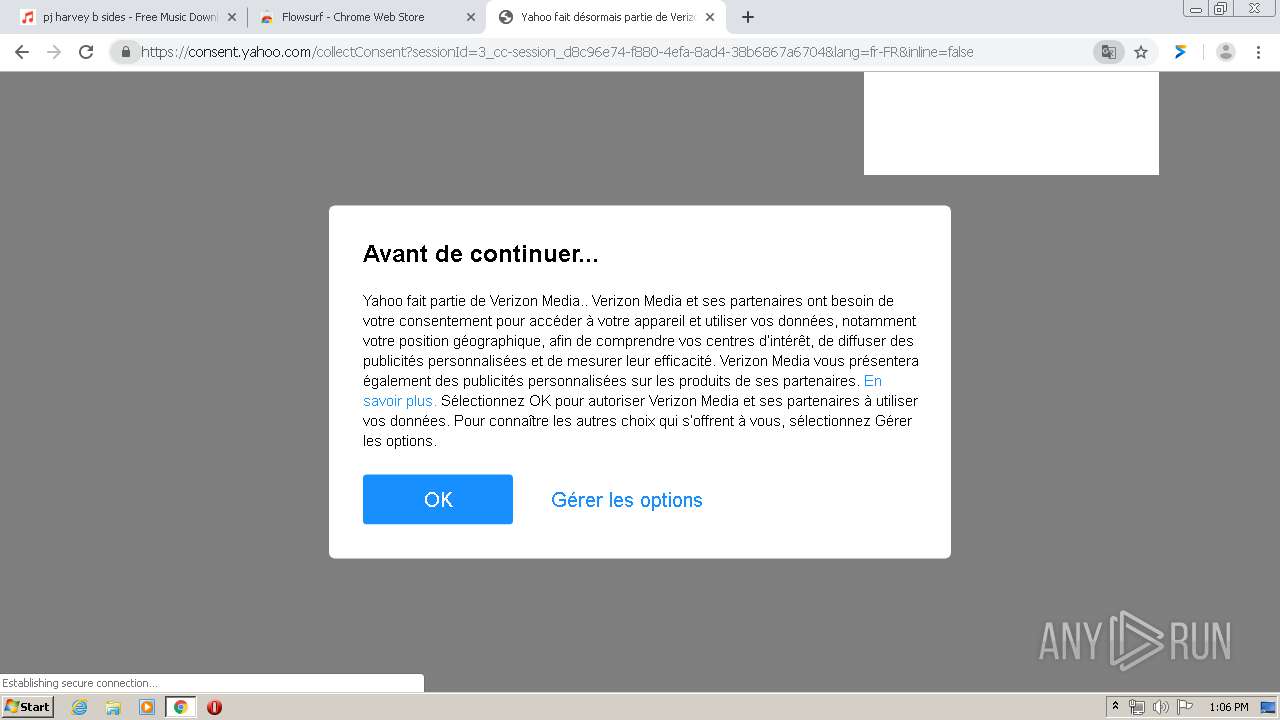Open the Gérer les options link
This screenshot has height=720, width=1280.
click(627, 500)
